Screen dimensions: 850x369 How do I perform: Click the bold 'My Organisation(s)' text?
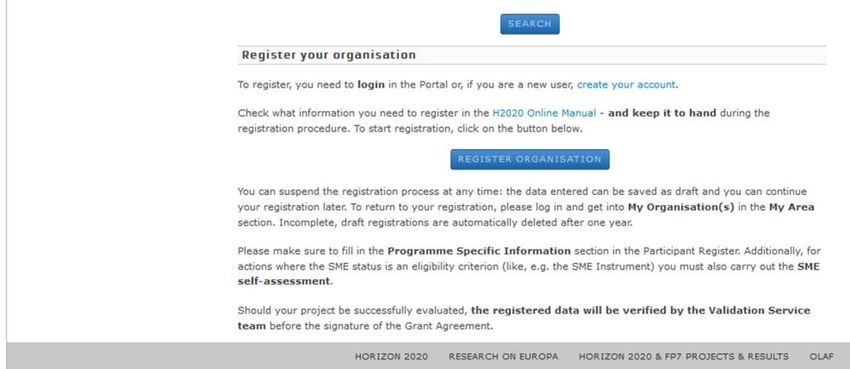coord(681,207)
